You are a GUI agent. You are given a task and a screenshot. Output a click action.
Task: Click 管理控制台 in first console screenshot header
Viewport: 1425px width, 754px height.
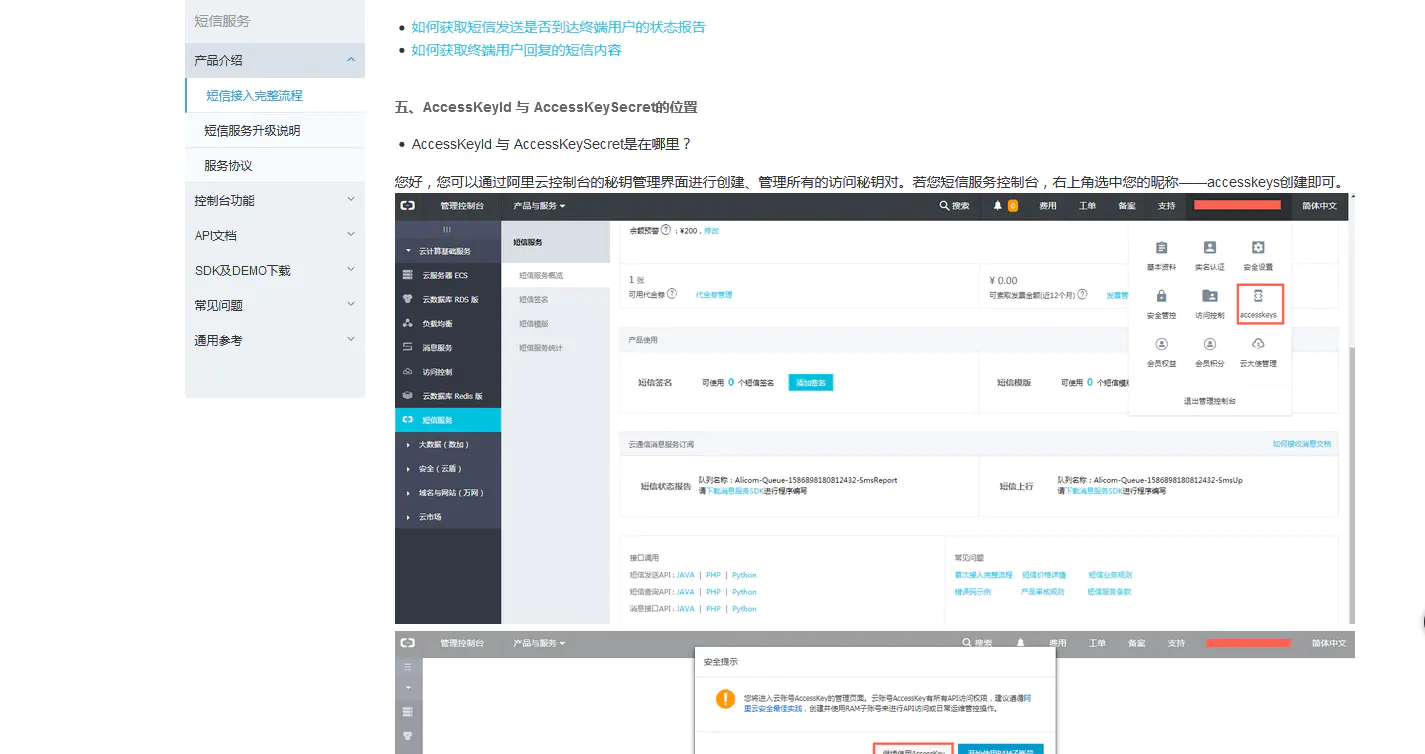pyautogui.click(x=462, y=206)
